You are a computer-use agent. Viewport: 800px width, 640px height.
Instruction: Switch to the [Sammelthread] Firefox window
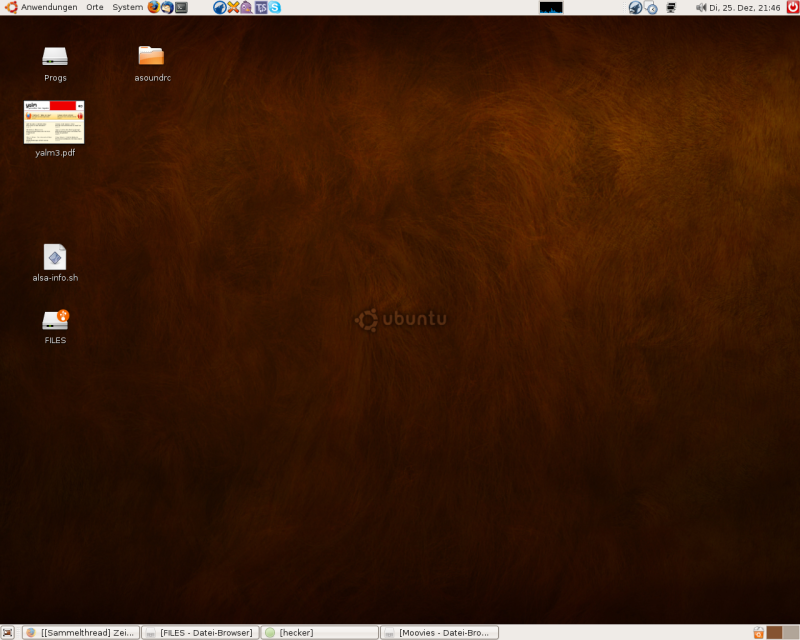pyautogui.click(x=81, y=632)
